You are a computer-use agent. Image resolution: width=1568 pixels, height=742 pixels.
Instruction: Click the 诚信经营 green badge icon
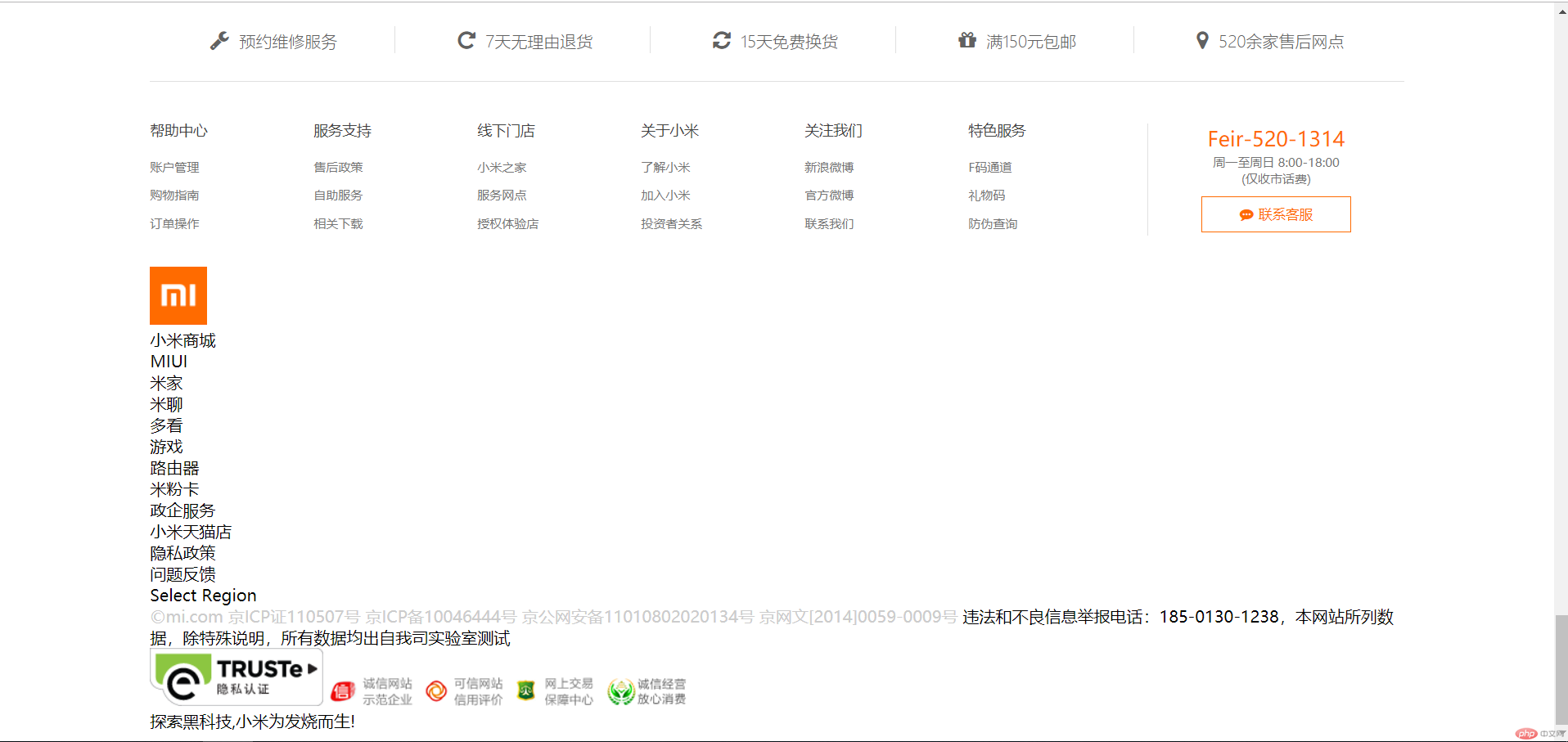pyautogui.click(x=621, y=691)
